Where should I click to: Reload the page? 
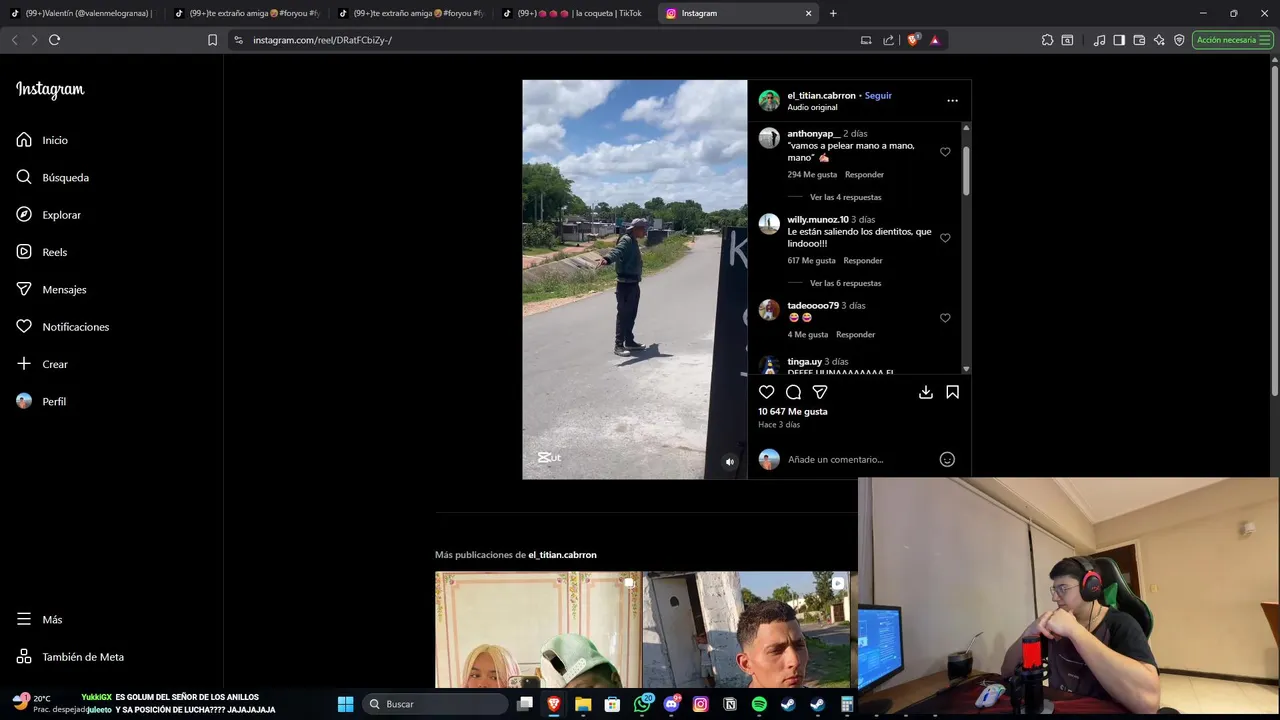(54, 40)
